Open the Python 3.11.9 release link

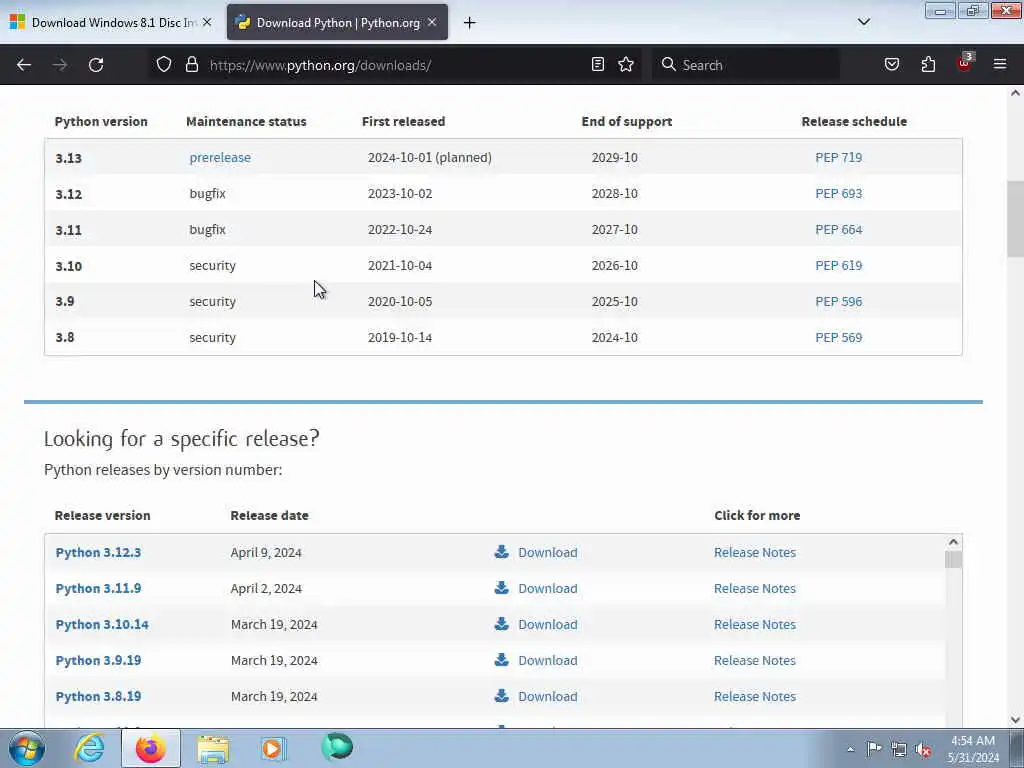click(98, 588)
